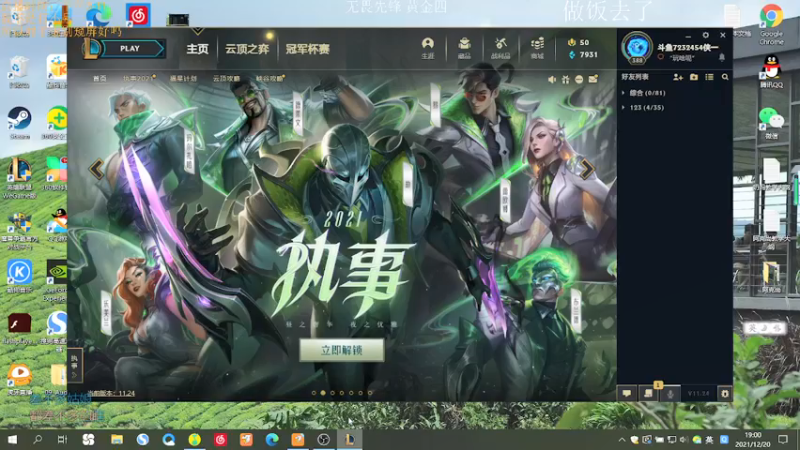Image resolution: width=800 pixels, height=450 pixels.
Task: Open the chat bubble icon at bottom
Action: click(627, 393)
